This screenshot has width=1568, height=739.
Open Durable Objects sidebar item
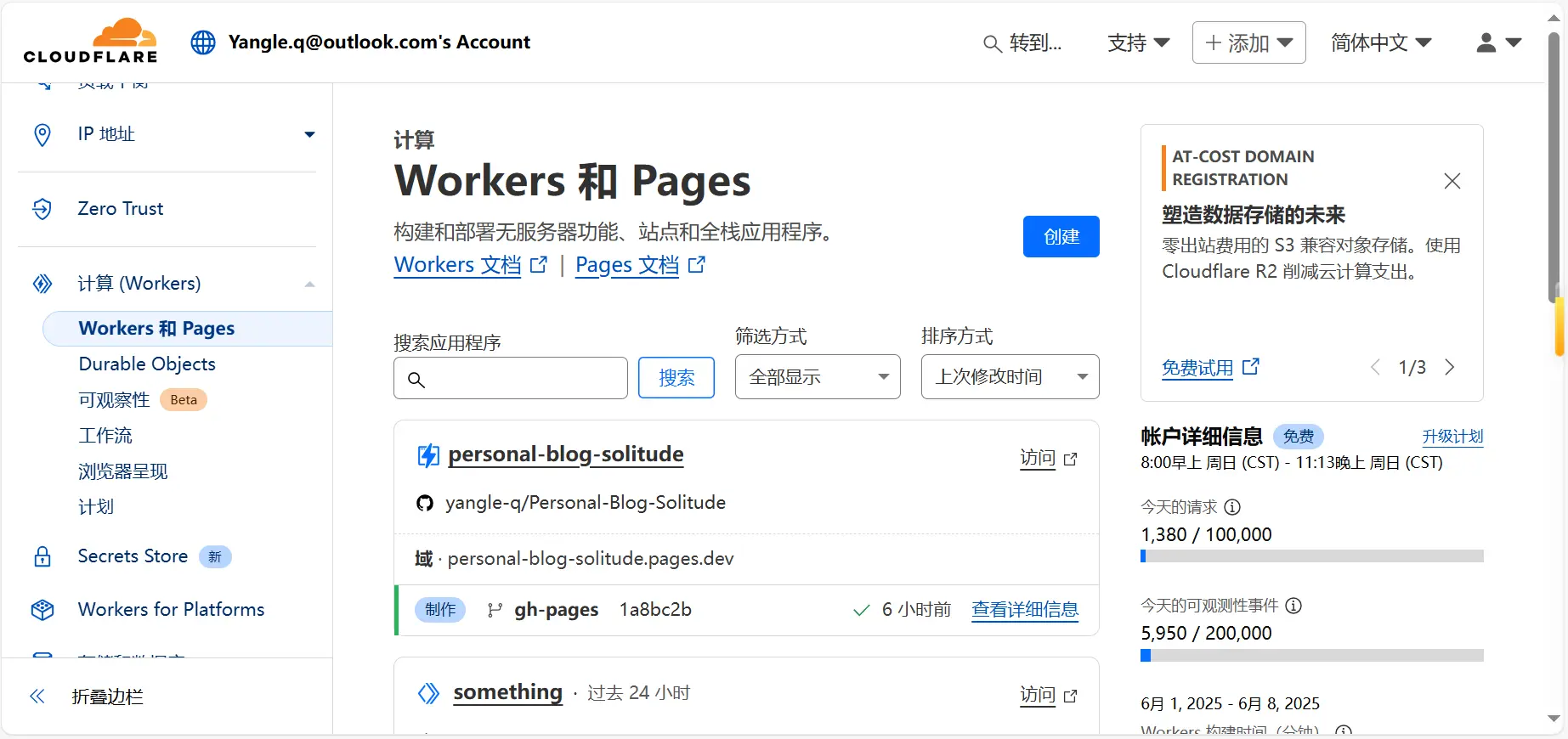147,364
